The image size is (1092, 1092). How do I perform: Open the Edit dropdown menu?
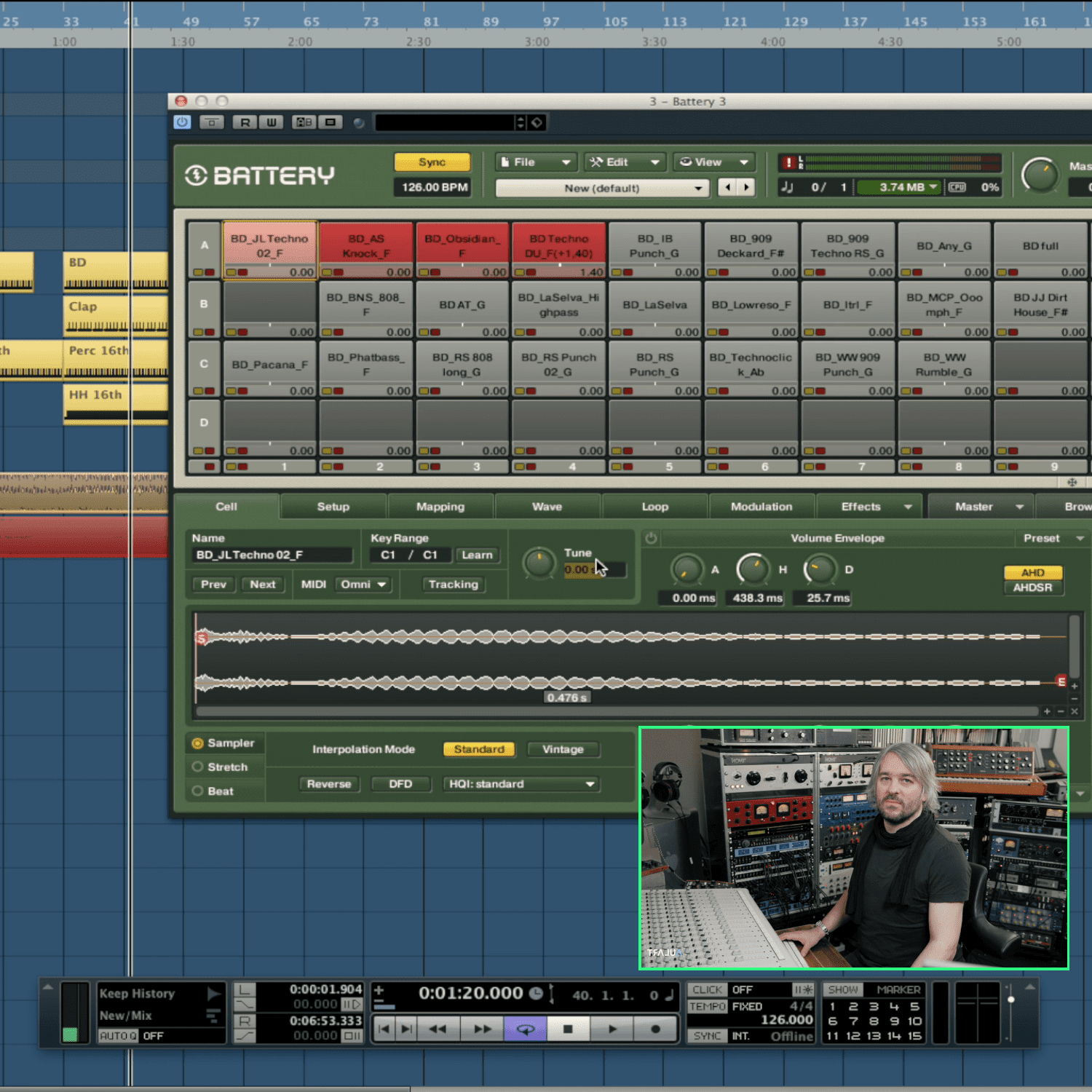[625, 162]
